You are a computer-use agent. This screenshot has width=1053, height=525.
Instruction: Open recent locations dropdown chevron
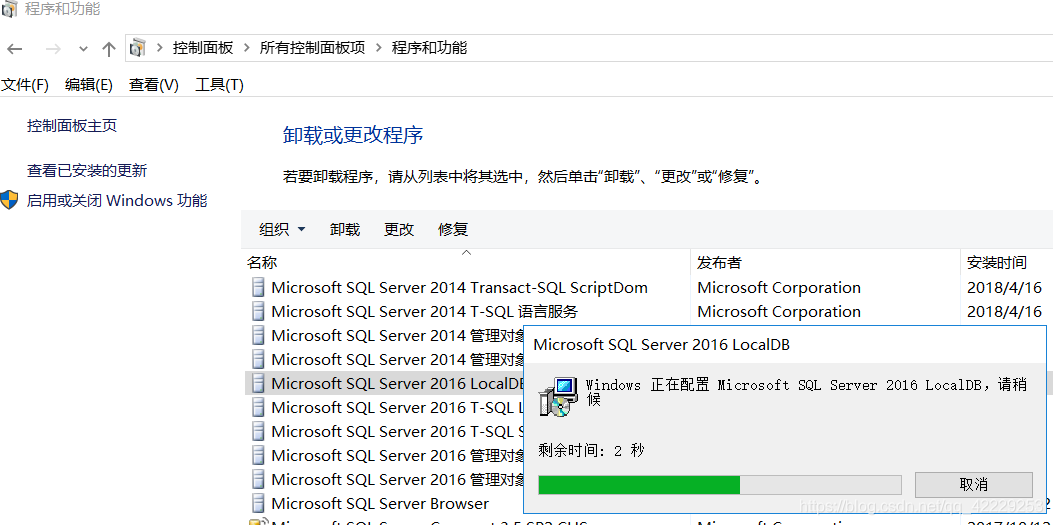click(x=83, y=49)
